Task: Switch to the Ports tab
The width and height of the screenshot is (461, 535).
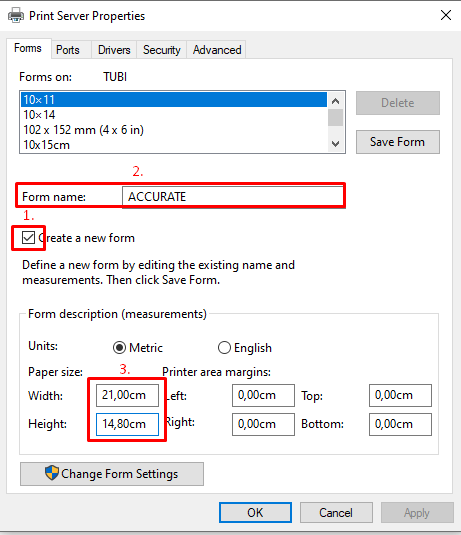Action: click(68, 50)
